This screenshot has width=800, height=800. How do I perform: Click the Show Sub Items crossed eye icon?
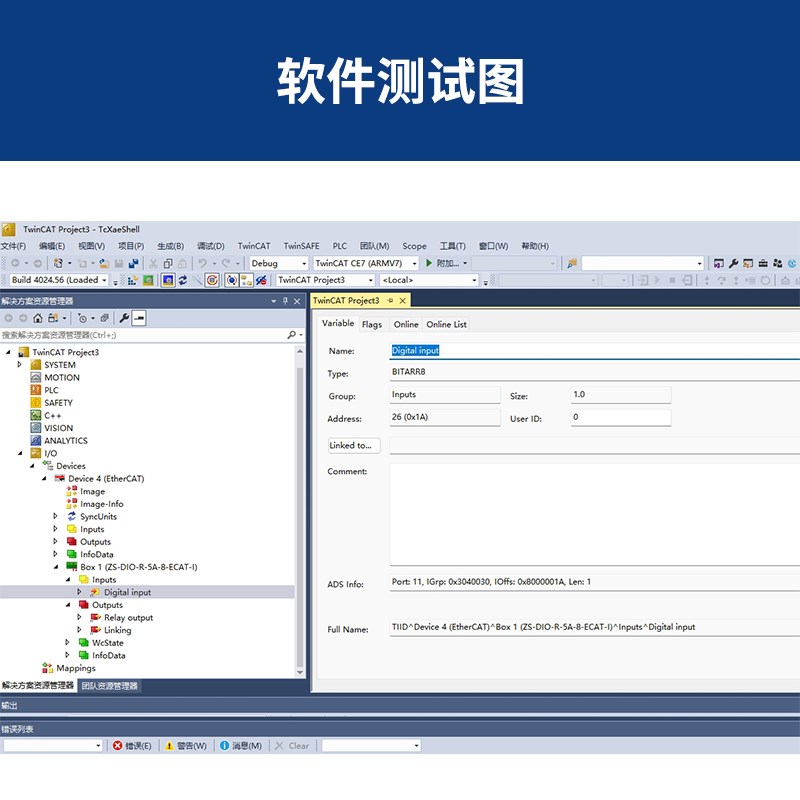point(261,280)
